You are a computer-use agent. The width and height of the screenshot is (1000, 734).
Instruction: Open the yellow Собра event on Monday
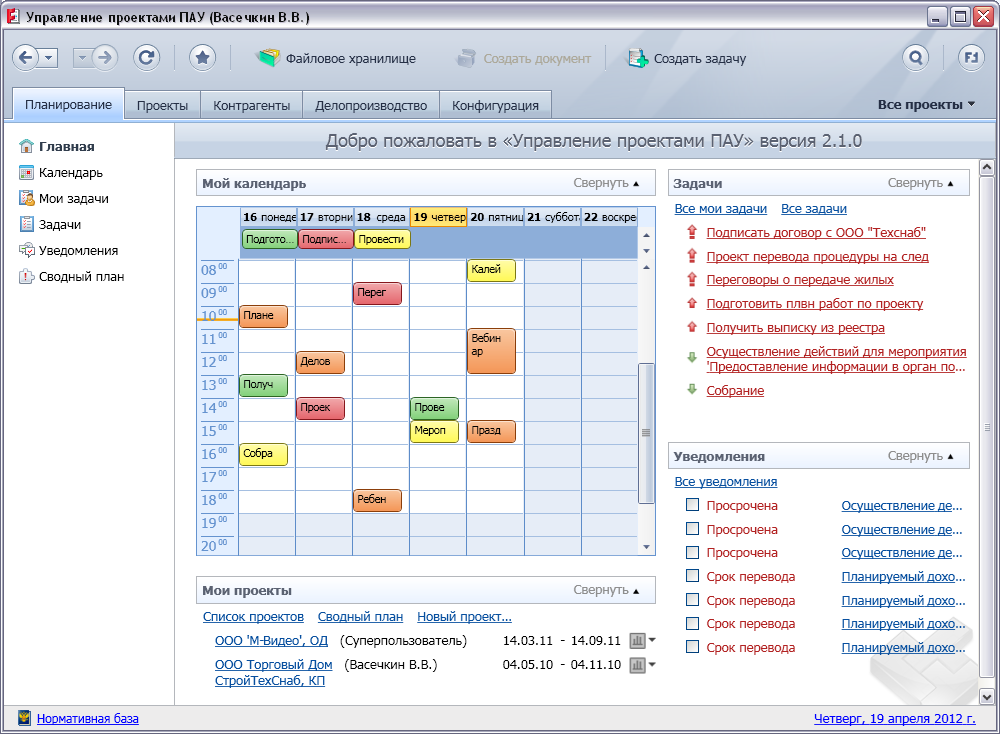point(263,454)
